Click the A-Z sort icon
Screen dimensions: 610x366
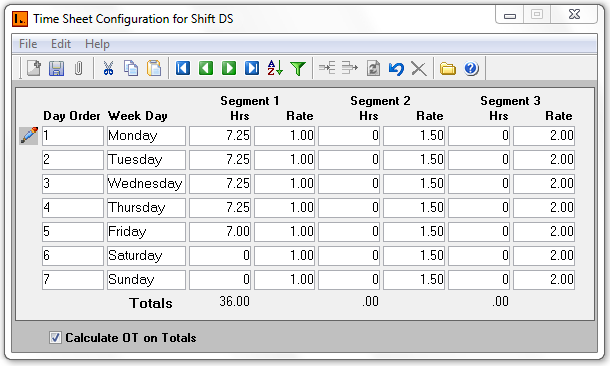click(275, 68)
